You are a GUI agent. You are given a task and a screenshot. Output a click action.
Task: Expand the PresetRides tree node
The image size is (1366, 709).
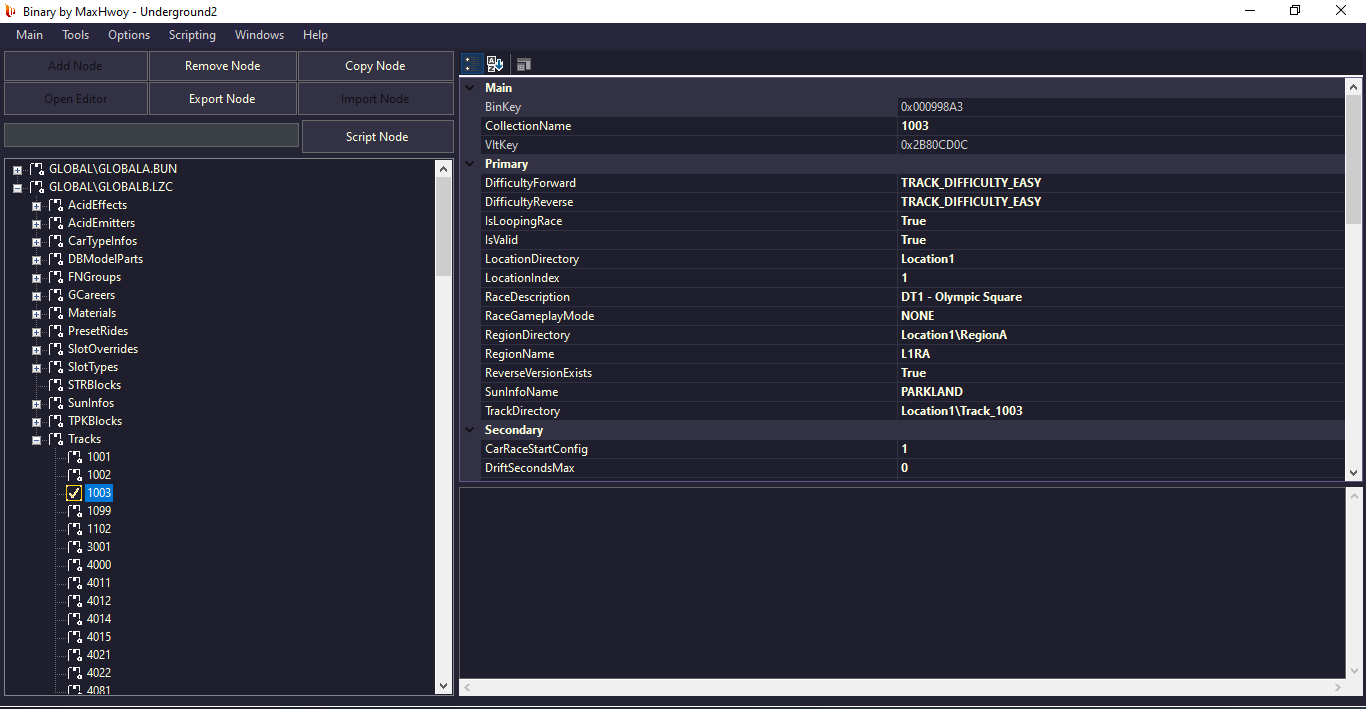pyautogui.click(x=36, y=331)
